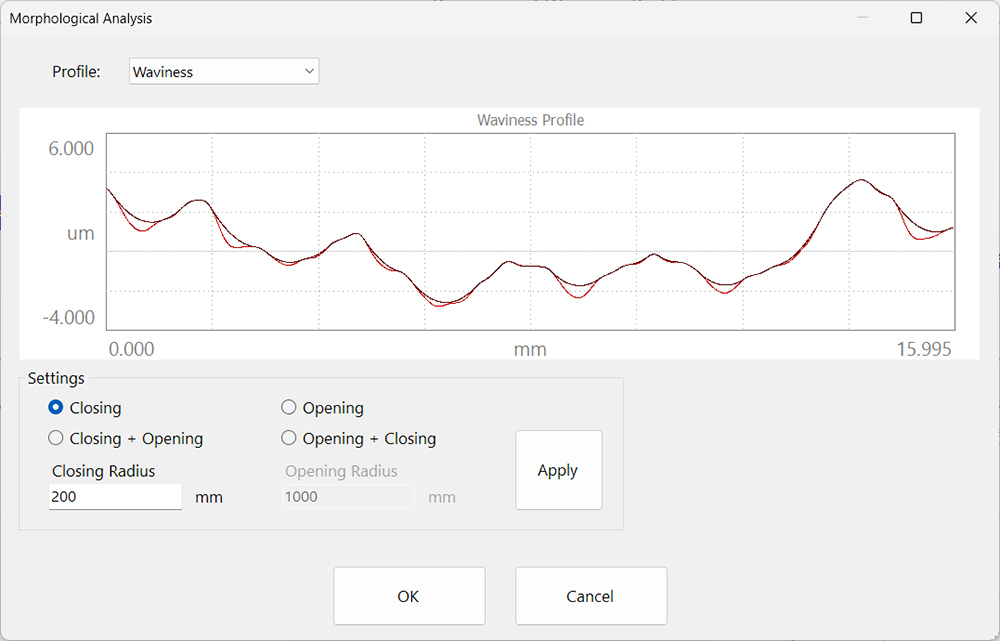The height and width of the screenshot is (641, 1000).
Task: Click the Morphological Analysis title text
Action: pos(81,18)
